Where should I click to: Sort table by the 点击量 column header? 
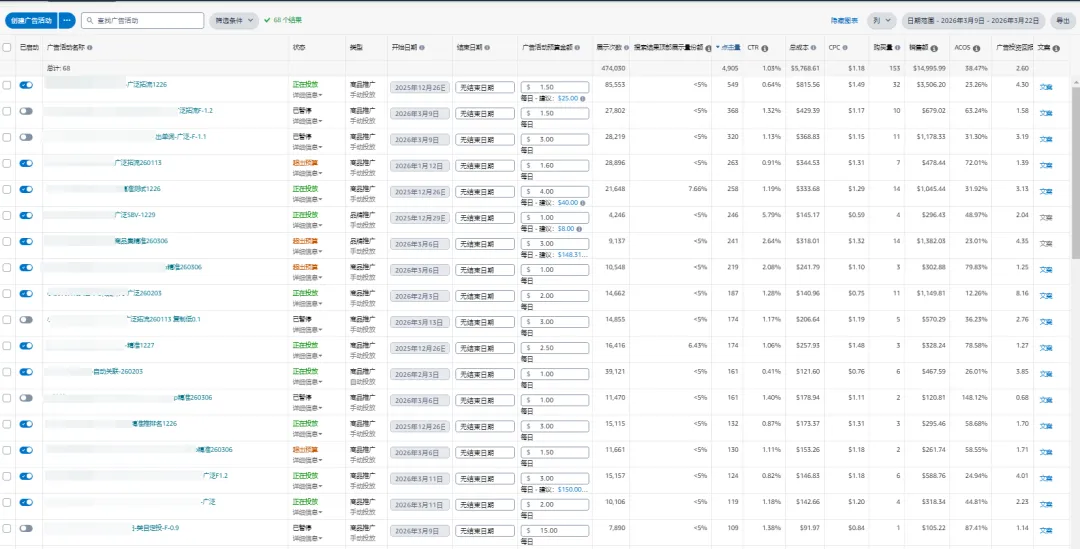[x=729, y=47]
